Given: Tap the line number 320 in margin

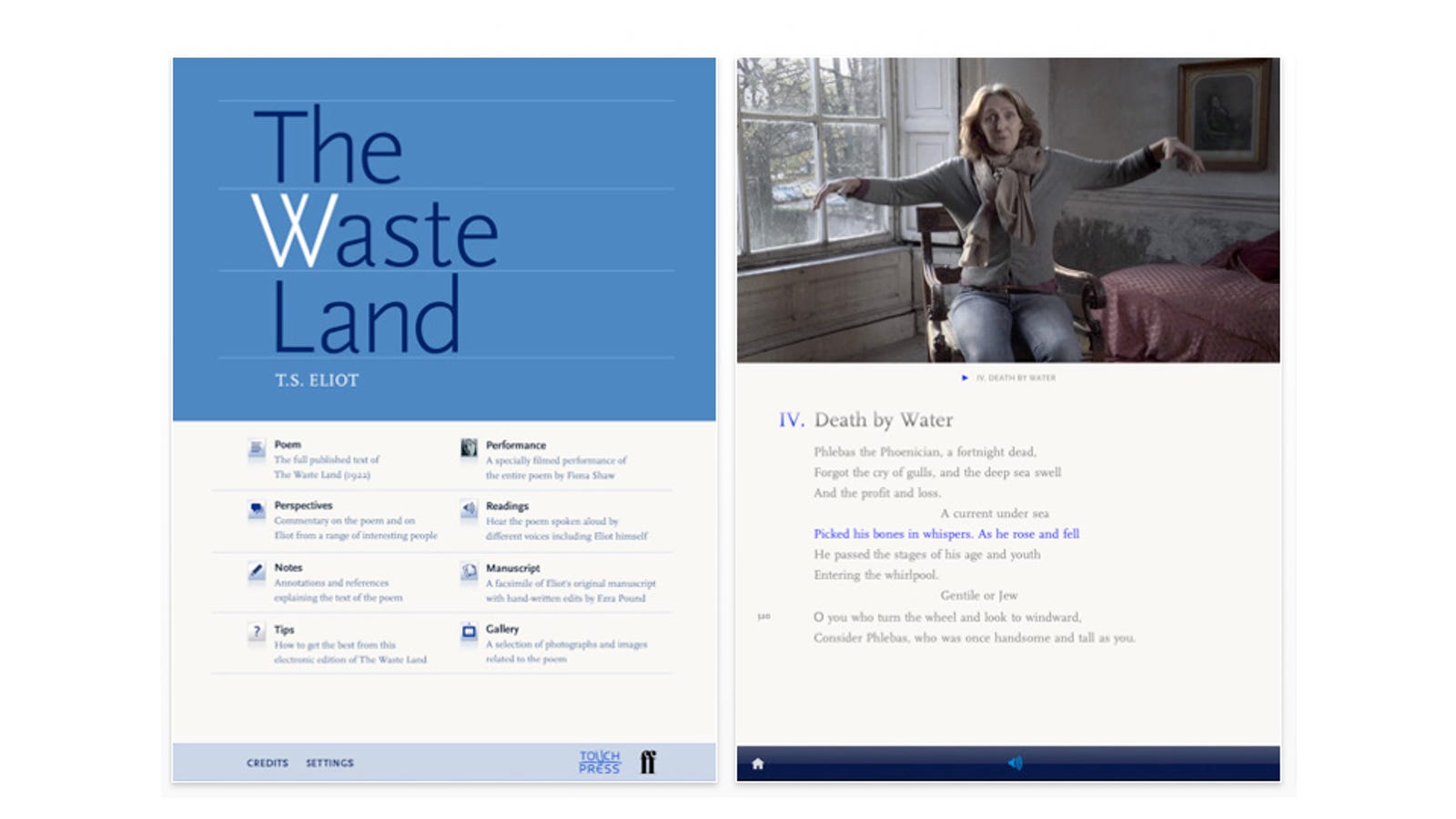Looking at the screenshot, I should click(763, 617).
